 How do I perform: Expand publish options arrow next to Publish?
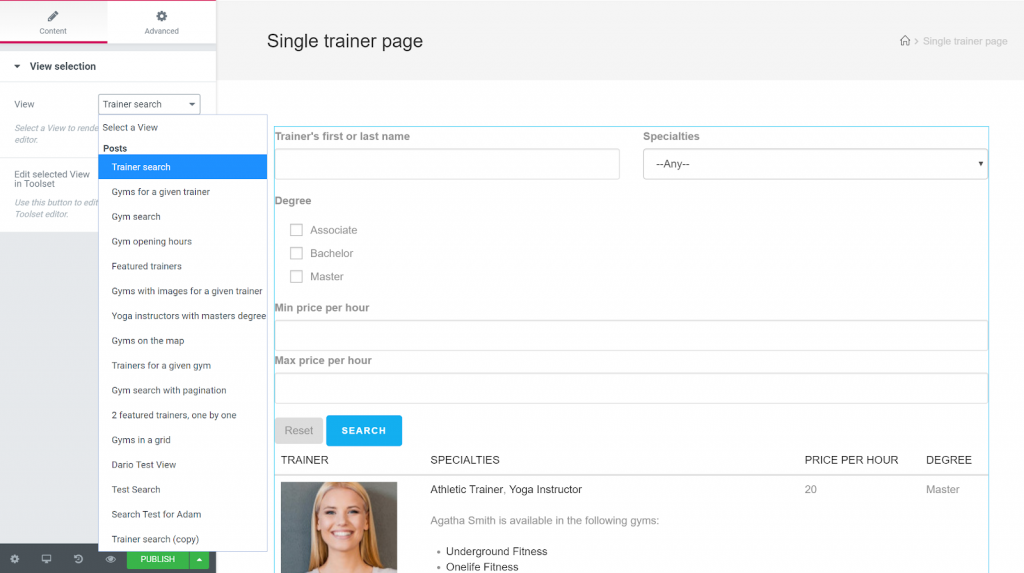tap(199, 559)
